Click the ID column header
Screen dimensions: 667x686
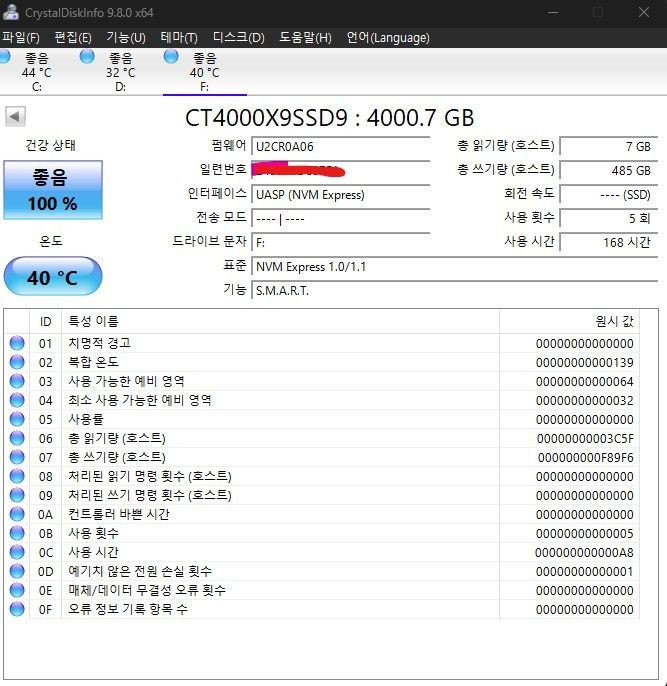tap(45, 322)
